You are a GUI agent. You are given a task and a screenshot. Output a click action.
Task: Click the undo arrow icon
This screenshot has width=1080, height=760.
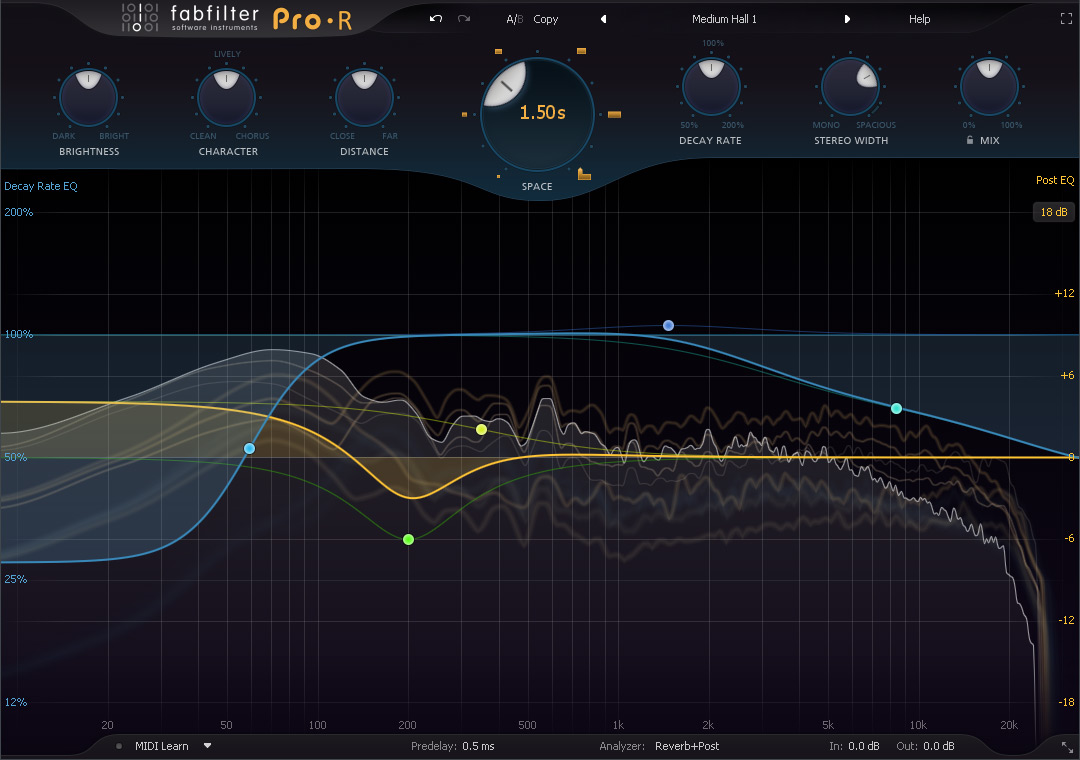(436, 19)
